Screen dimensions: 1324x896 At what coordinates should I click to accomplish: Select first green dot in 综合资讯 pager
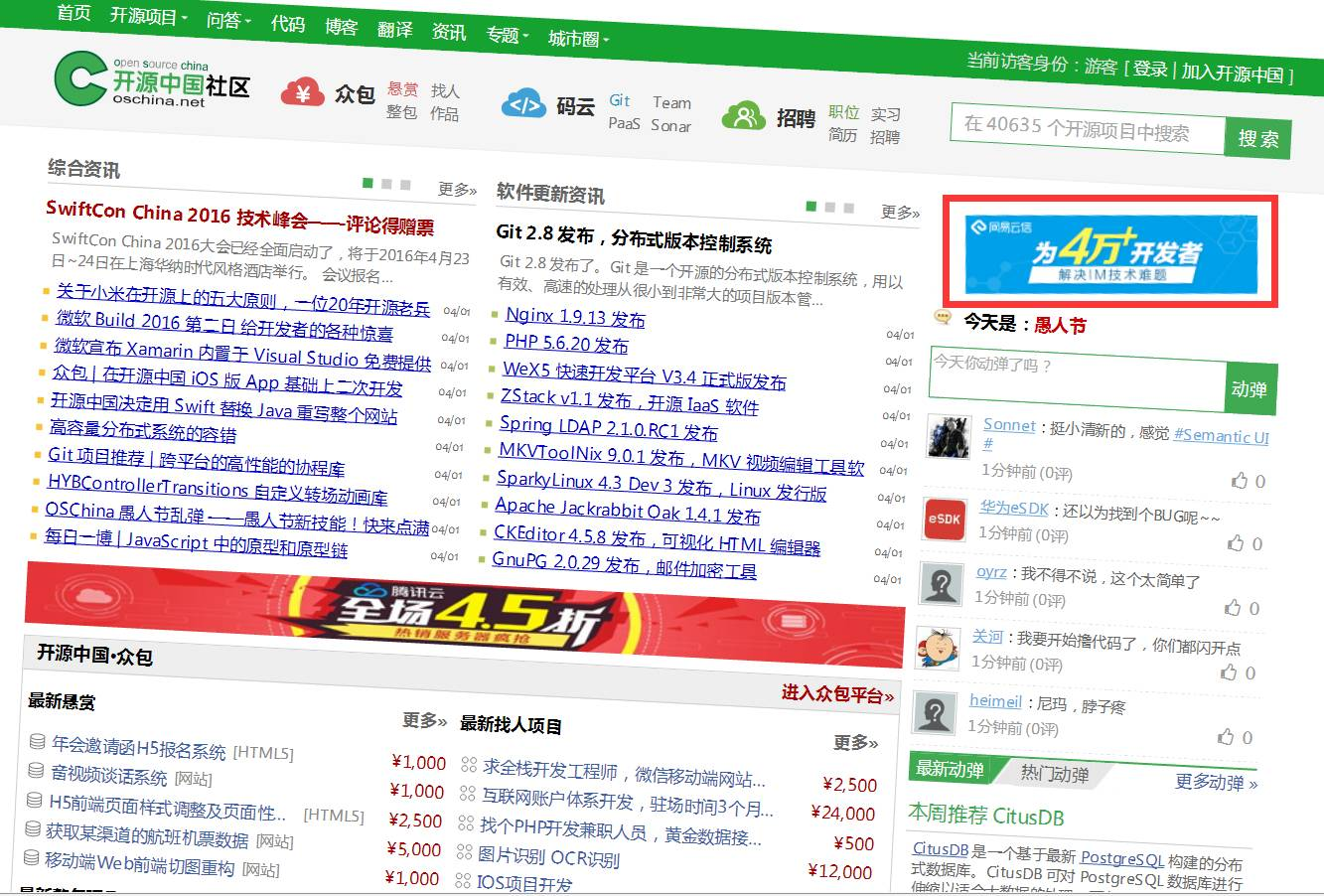[368, 183]
